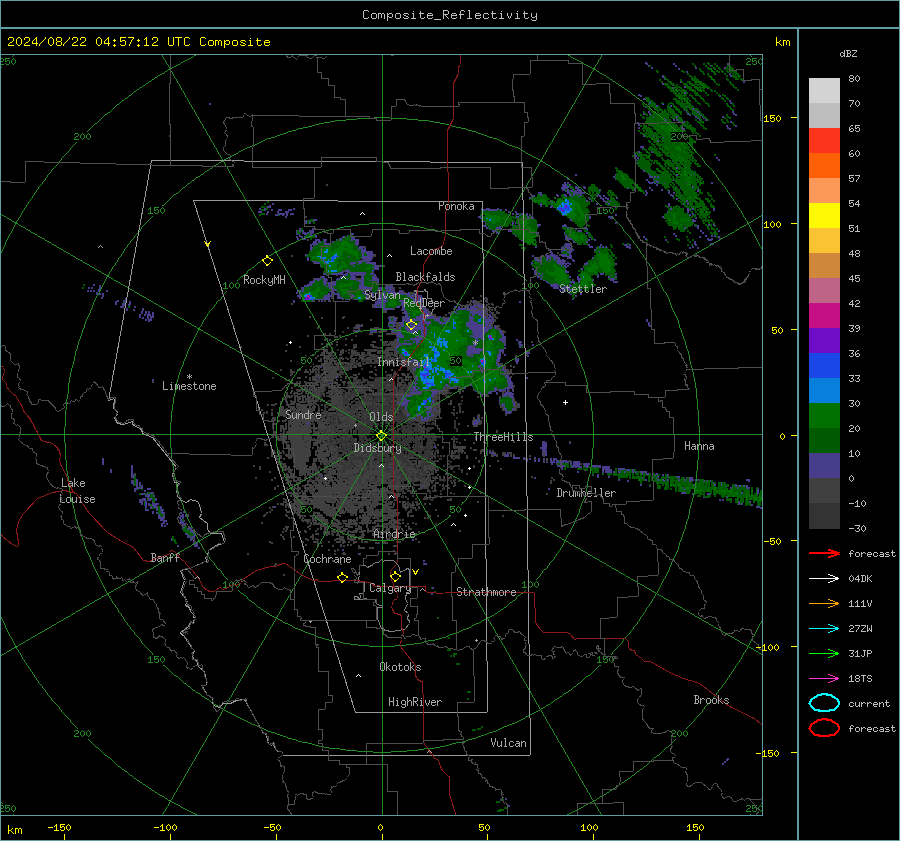Click the Didsbury city label
Image resolution: width=900 pixels, height=841 pixels.
pos(377,448)
